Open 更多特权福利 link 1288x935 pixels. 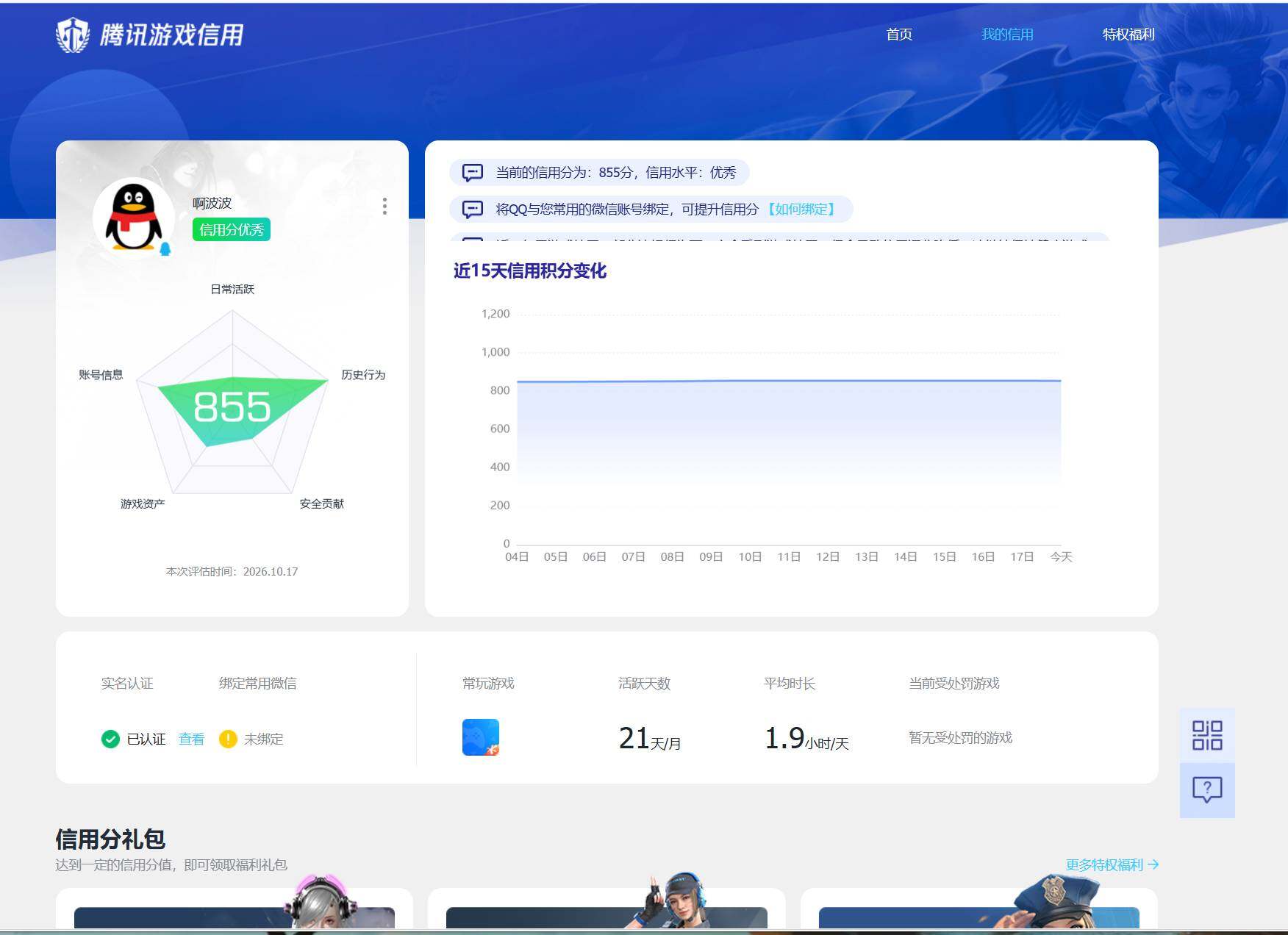(x=1112, y=864)
